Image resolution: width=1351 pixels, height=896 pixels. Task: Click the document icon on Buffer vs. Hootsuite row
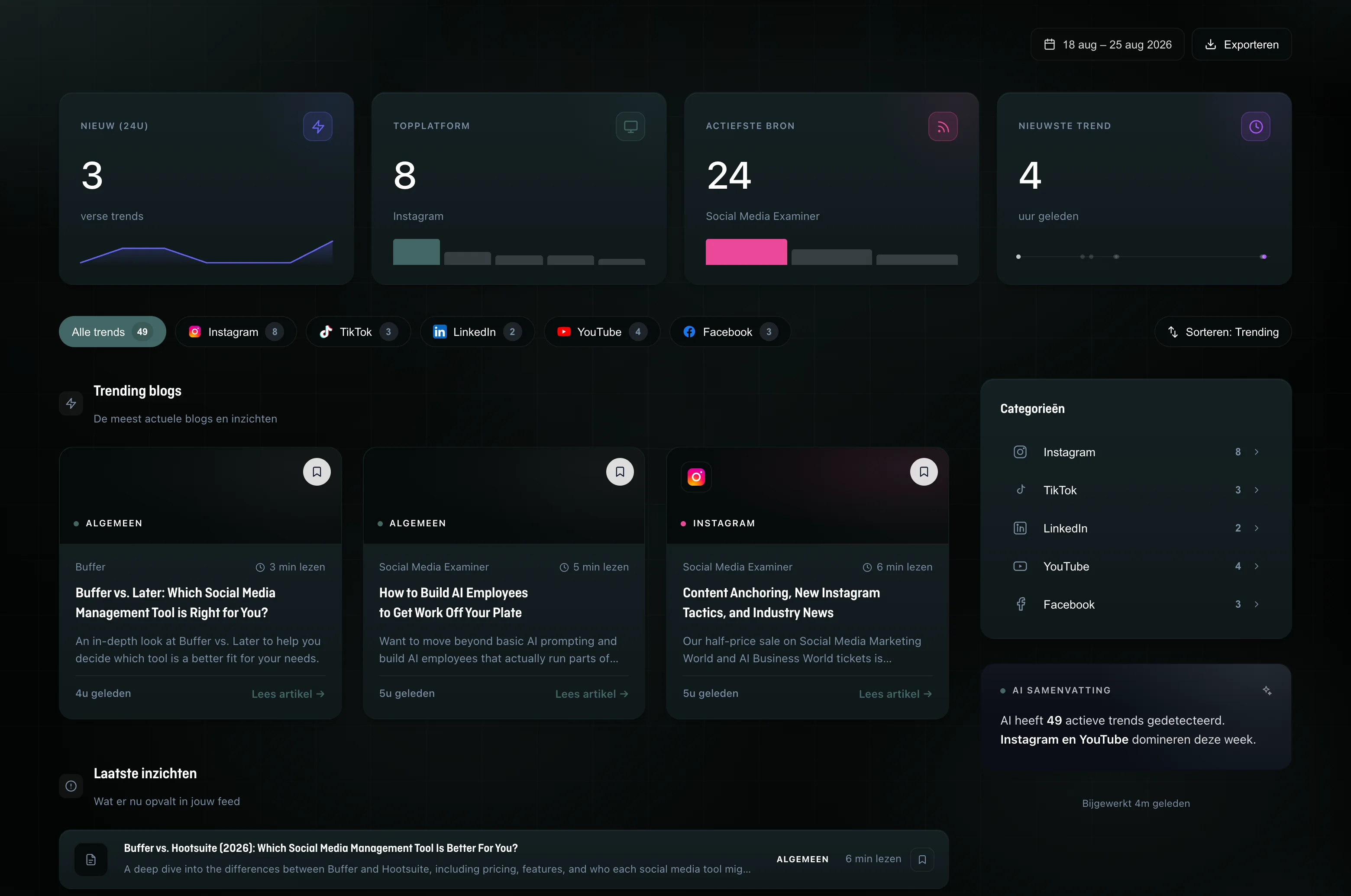(91, 860)
